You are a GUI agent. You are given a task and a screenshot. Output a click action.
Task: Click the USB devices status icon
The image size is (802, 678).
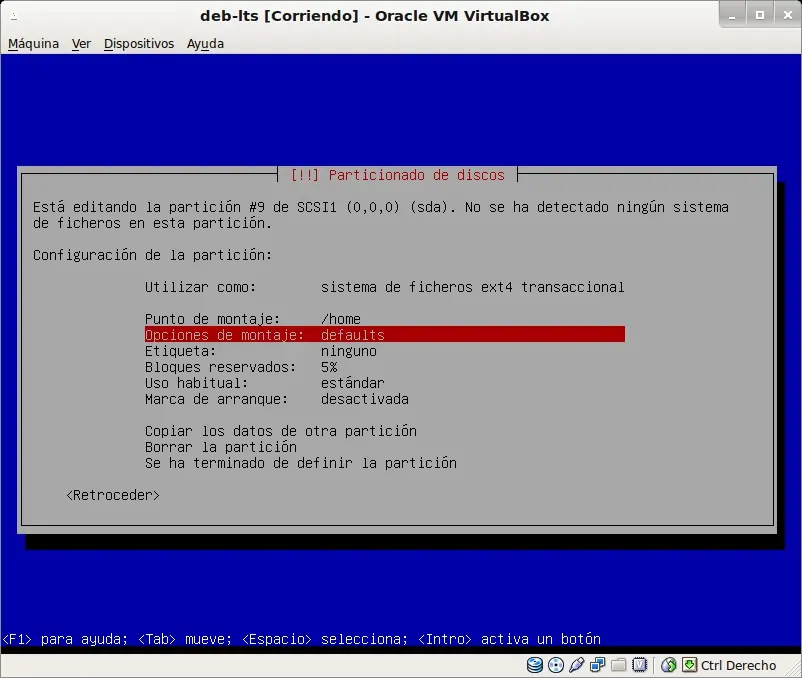[576, 665]
